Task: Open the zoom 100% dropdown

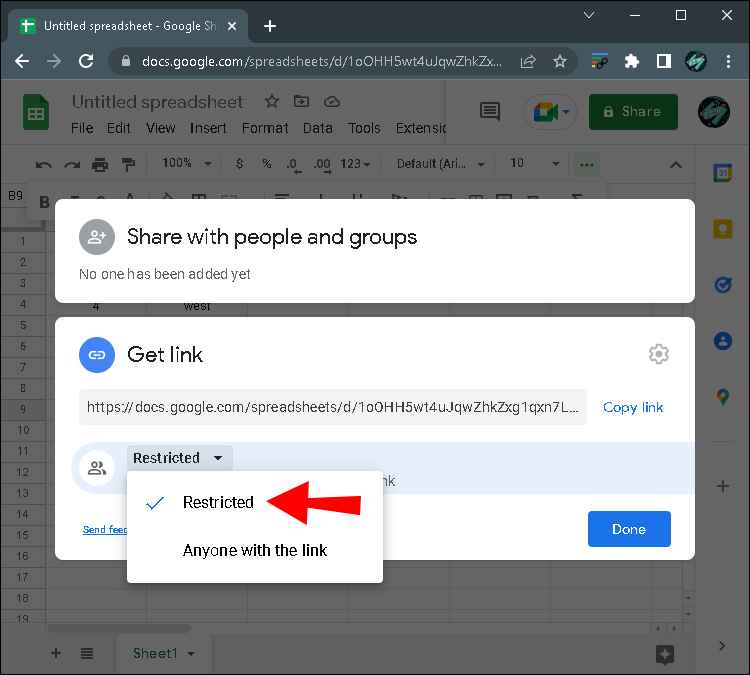Action: [x=187, y=164]
